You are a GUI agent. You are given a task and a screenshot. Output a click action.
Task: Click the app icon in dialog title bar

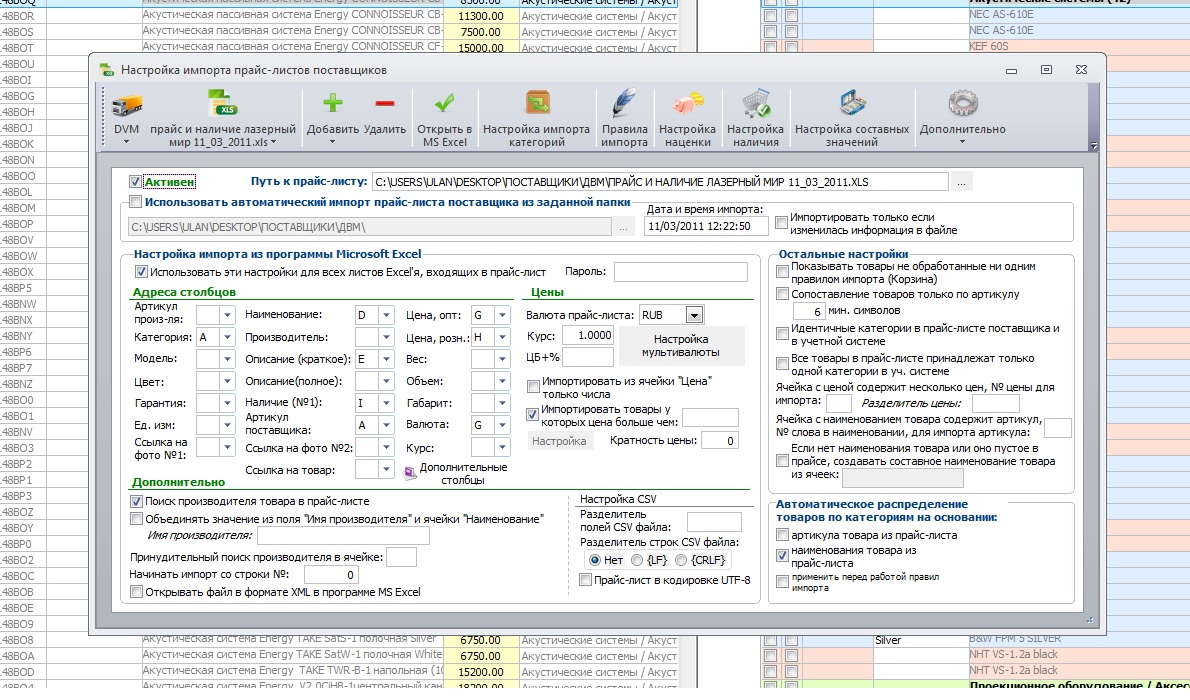pos(107,70)
